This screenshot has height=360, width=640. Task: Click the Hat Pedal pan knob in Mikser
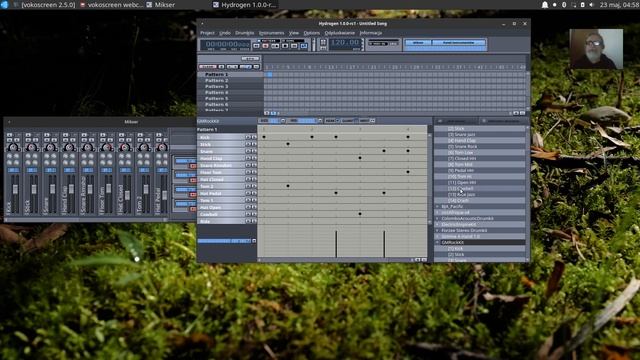[x=162, y=147]
